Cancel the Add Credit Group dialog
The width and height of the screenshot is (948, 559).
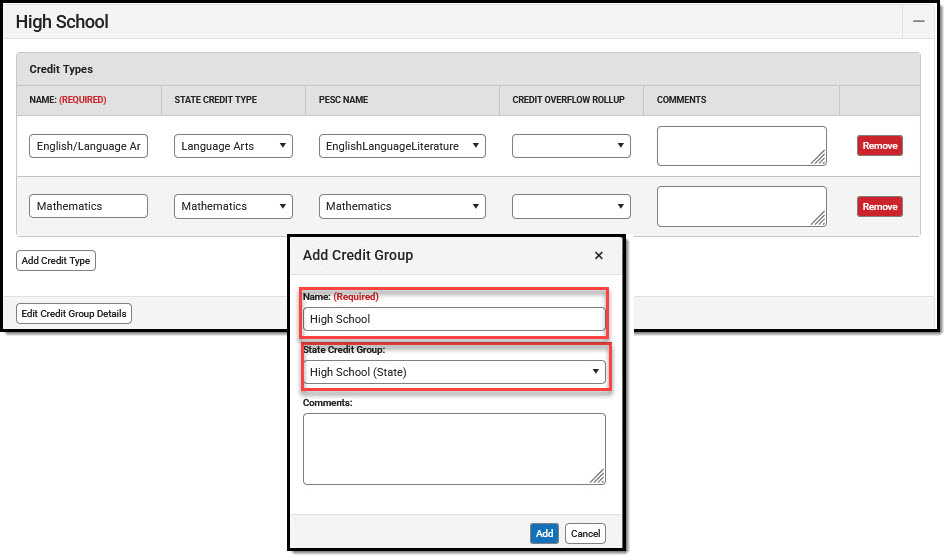(585, 534)
